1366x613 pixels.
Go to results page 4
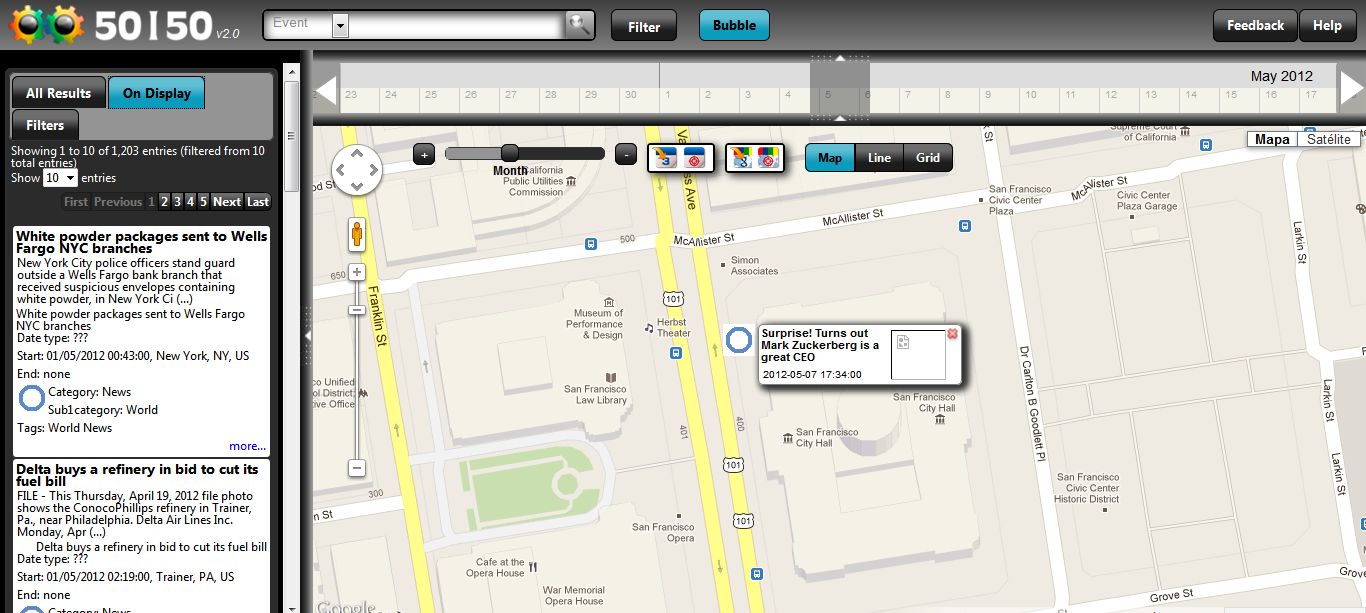point(190,201)
